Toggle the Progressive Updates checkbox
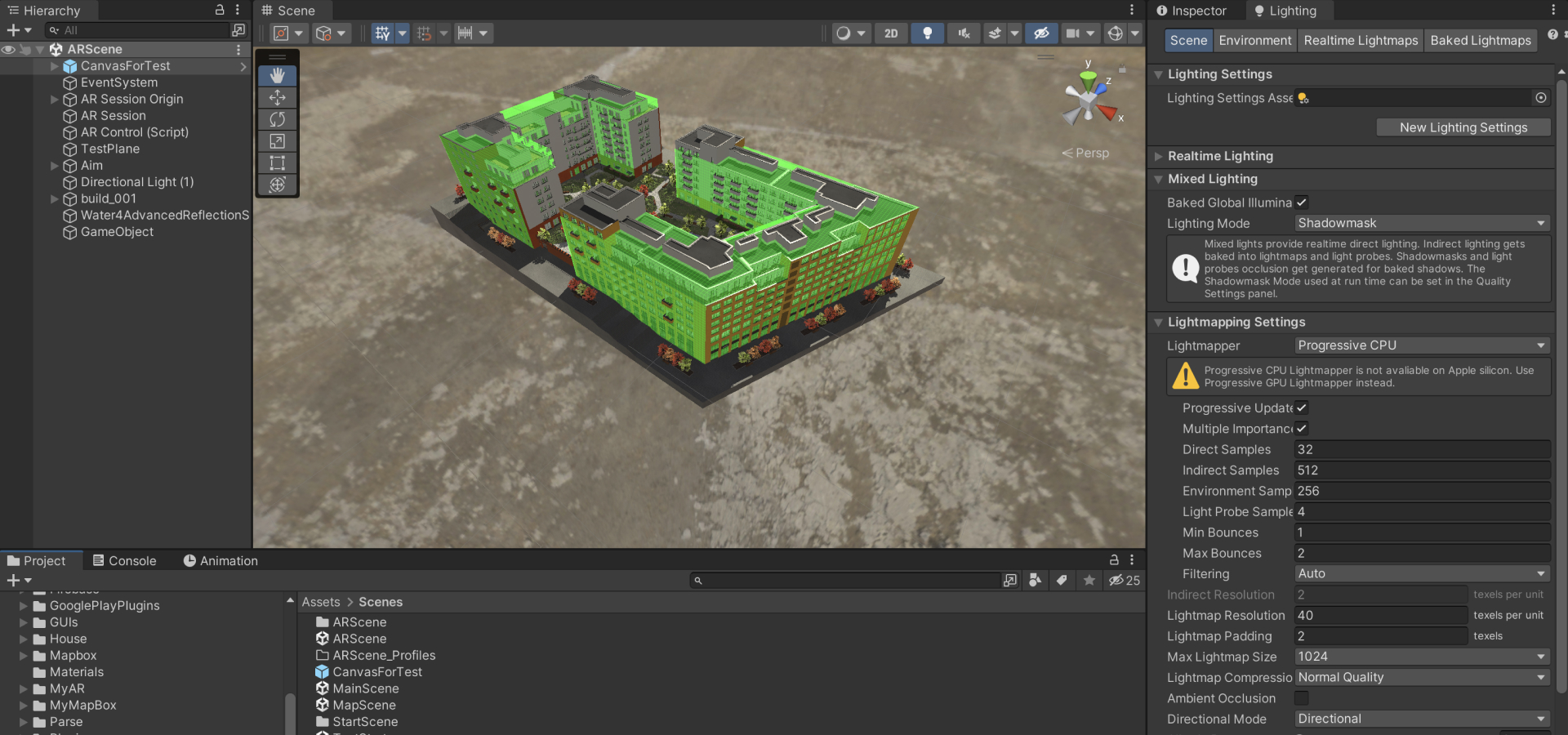Image resolution: width=1568 pixels, height=735 pixels. click(x=1302, y=408)
